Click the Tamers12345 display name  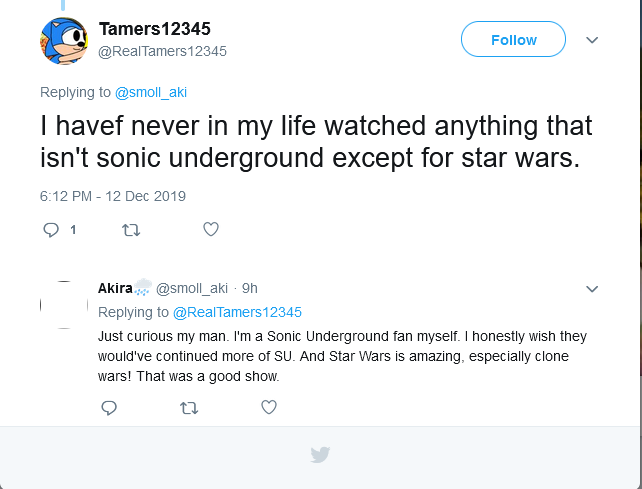coord(154,28)
